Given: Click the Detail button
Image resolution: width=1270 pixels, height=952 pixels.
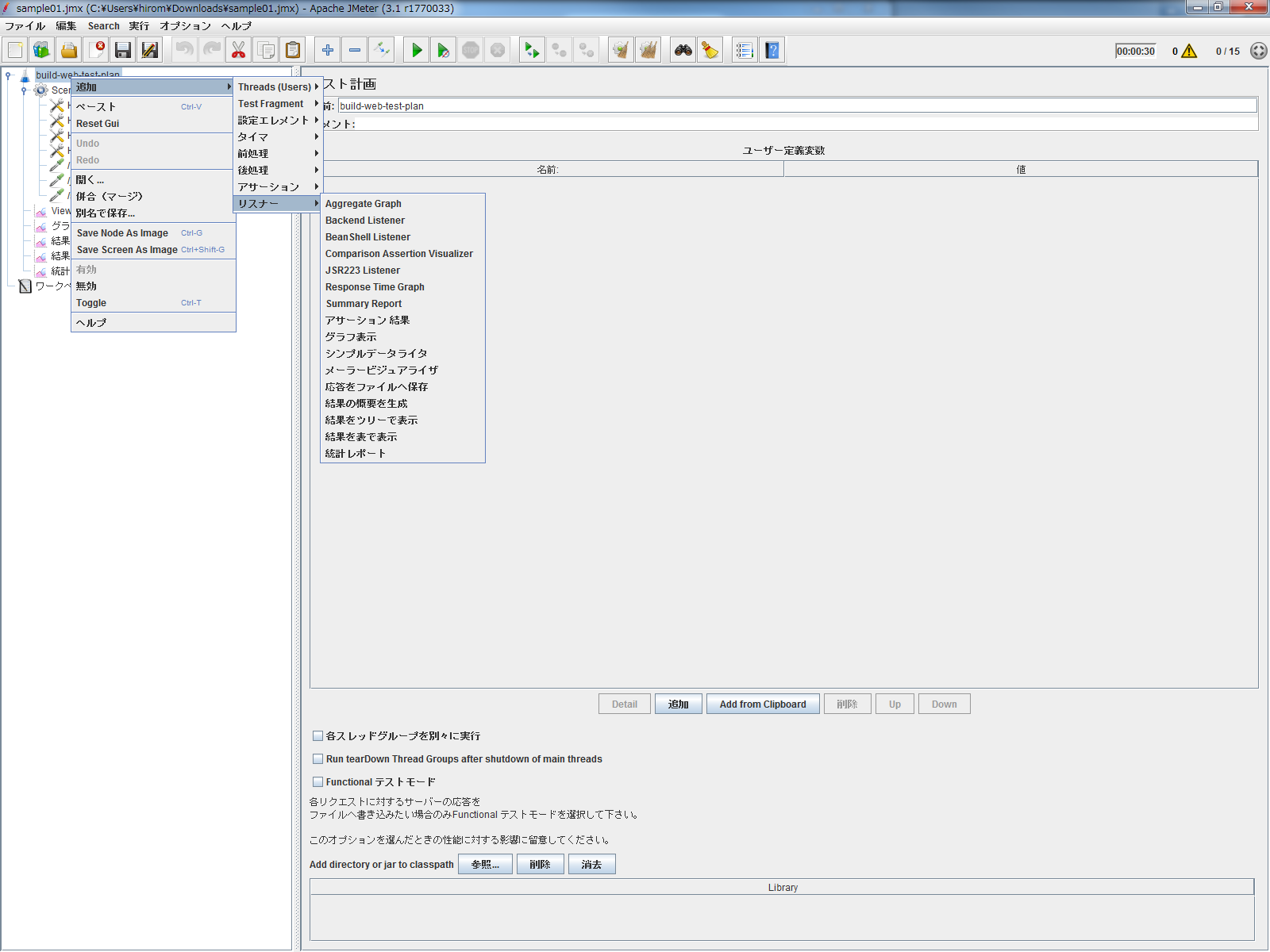Looking at the screenshot, I should click(x=625, y=704).
